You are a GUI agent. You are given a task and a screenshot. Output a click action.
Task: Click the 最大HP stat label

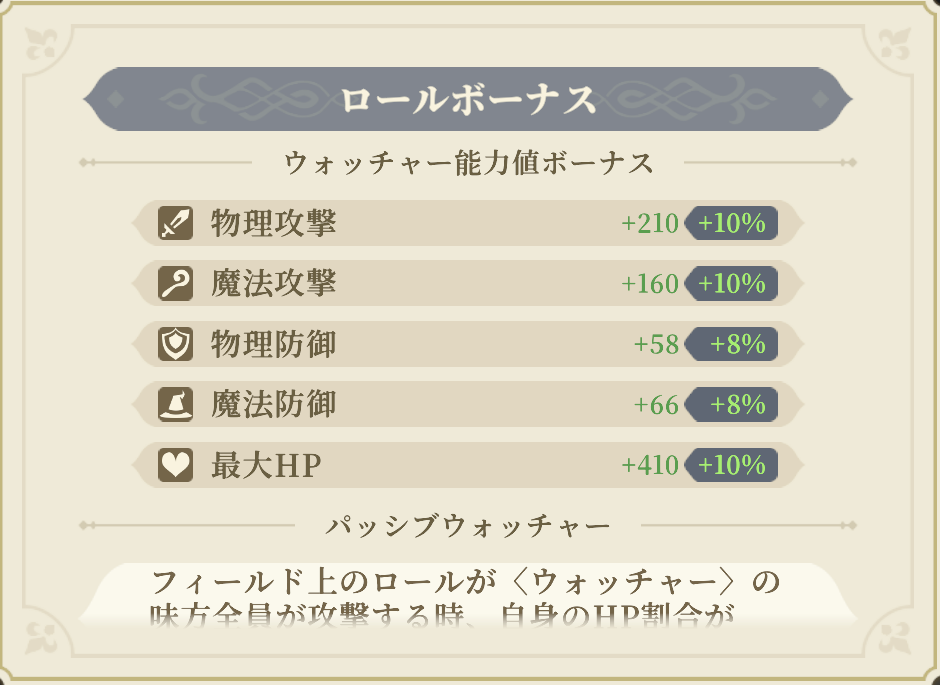265,465
